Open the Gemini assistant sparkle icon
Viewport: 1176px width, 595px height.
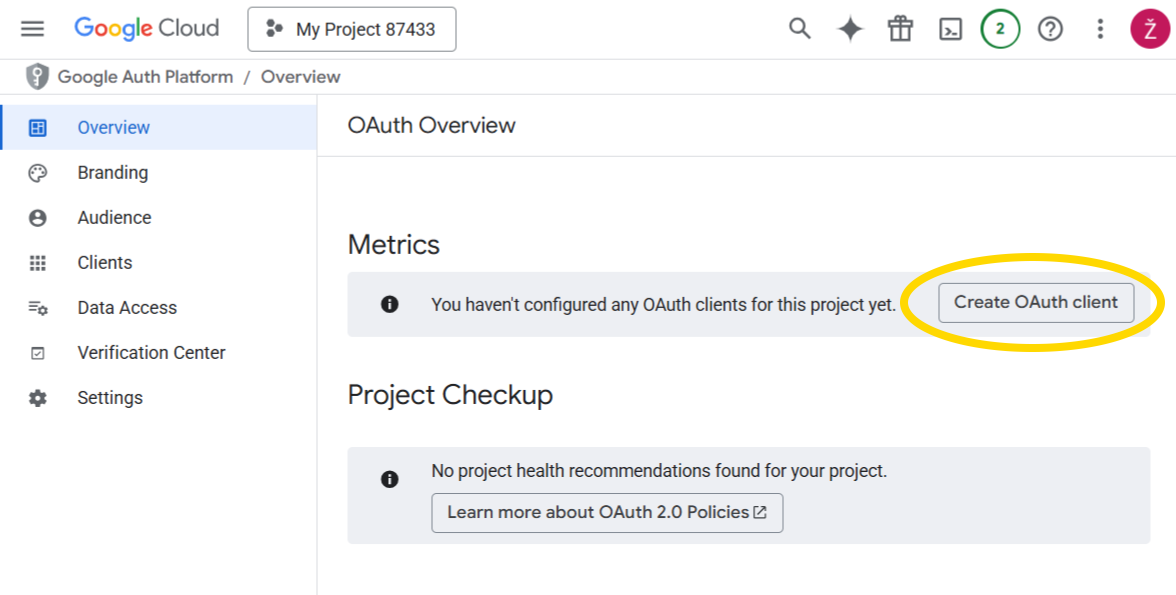coord(849,28)
